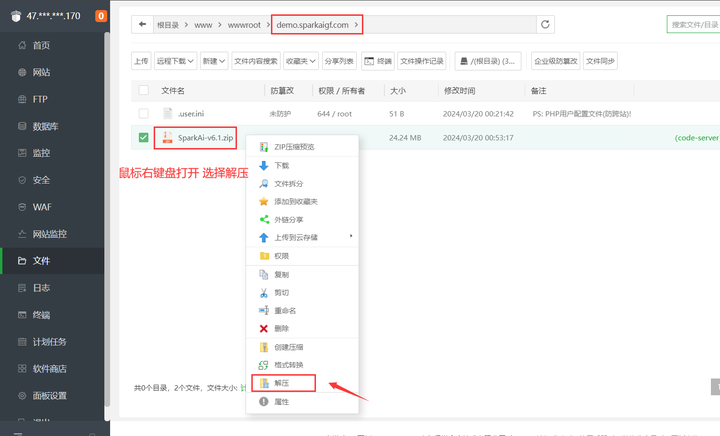The height and width of the screenshot is (436, 720).
Task: Go to WAF in the sidebar
Action: (x=41, y=207)
